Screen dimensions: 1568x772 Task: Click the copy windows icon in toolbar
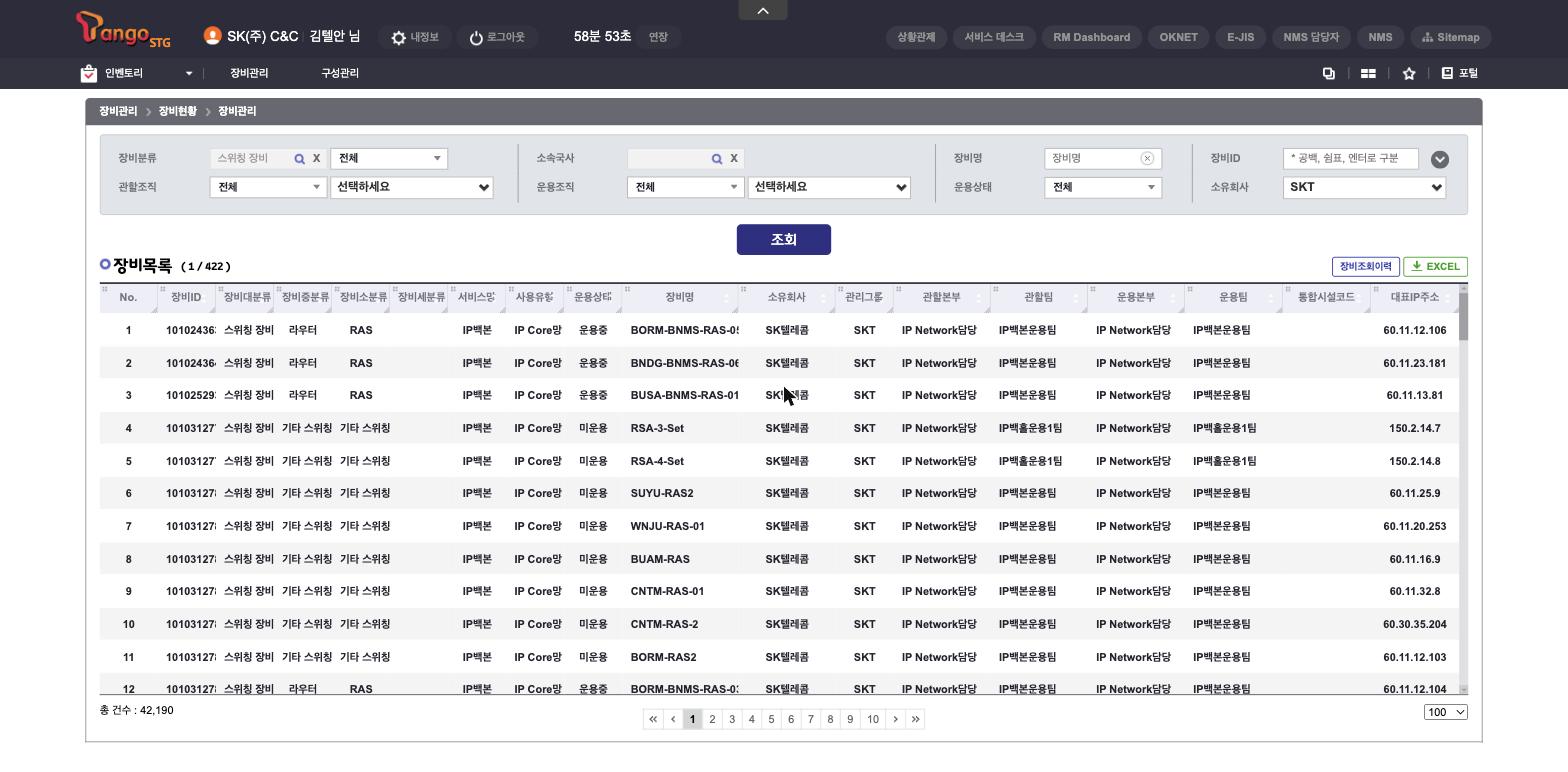[x=1329, y=73]
